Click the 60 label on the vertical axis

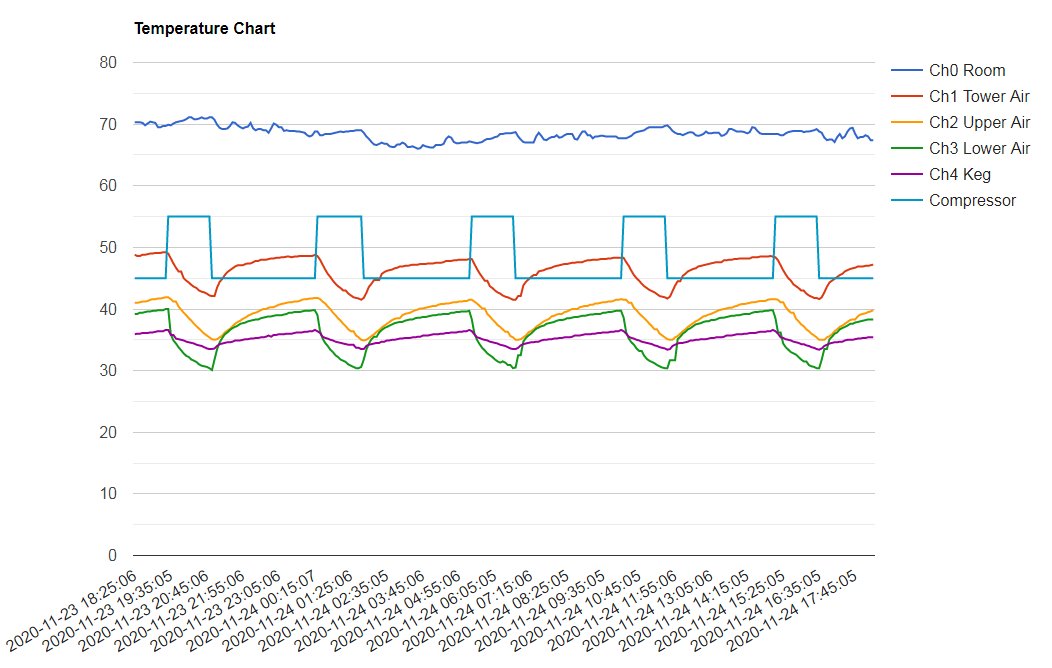tap(108, 186)
